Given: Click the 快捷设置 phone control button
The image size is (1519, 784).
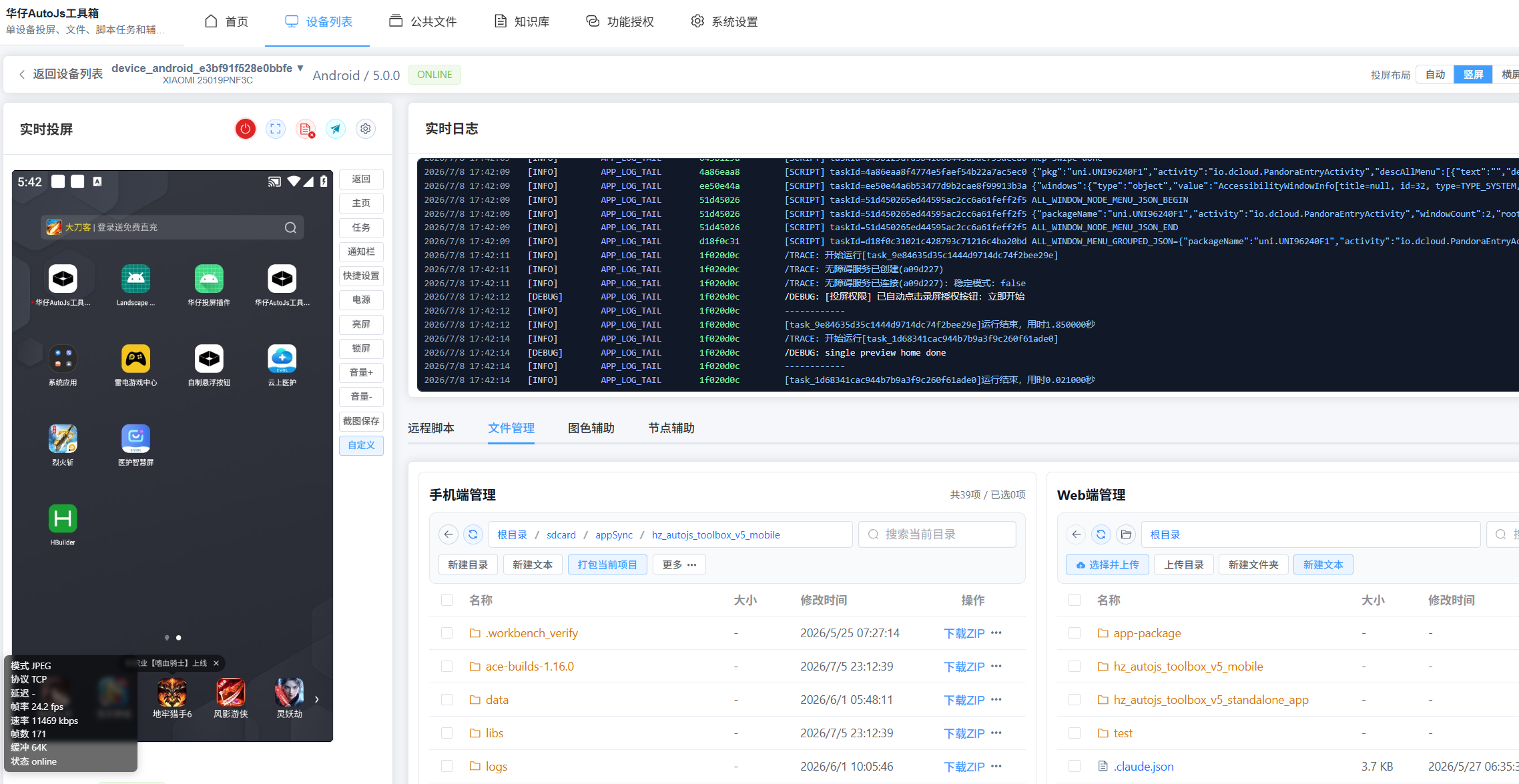Looking at the screenshot, I should 361,276.
